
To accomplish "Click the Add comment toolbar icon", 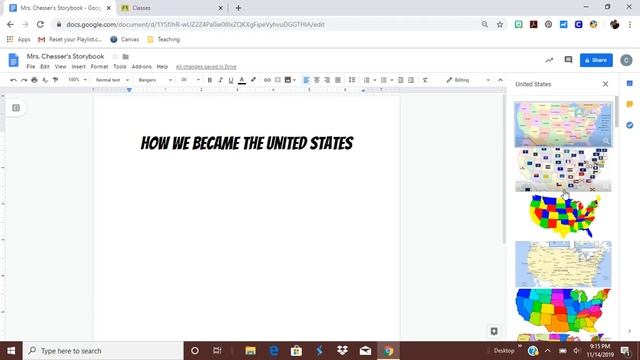I will click(x=278, y=80).
